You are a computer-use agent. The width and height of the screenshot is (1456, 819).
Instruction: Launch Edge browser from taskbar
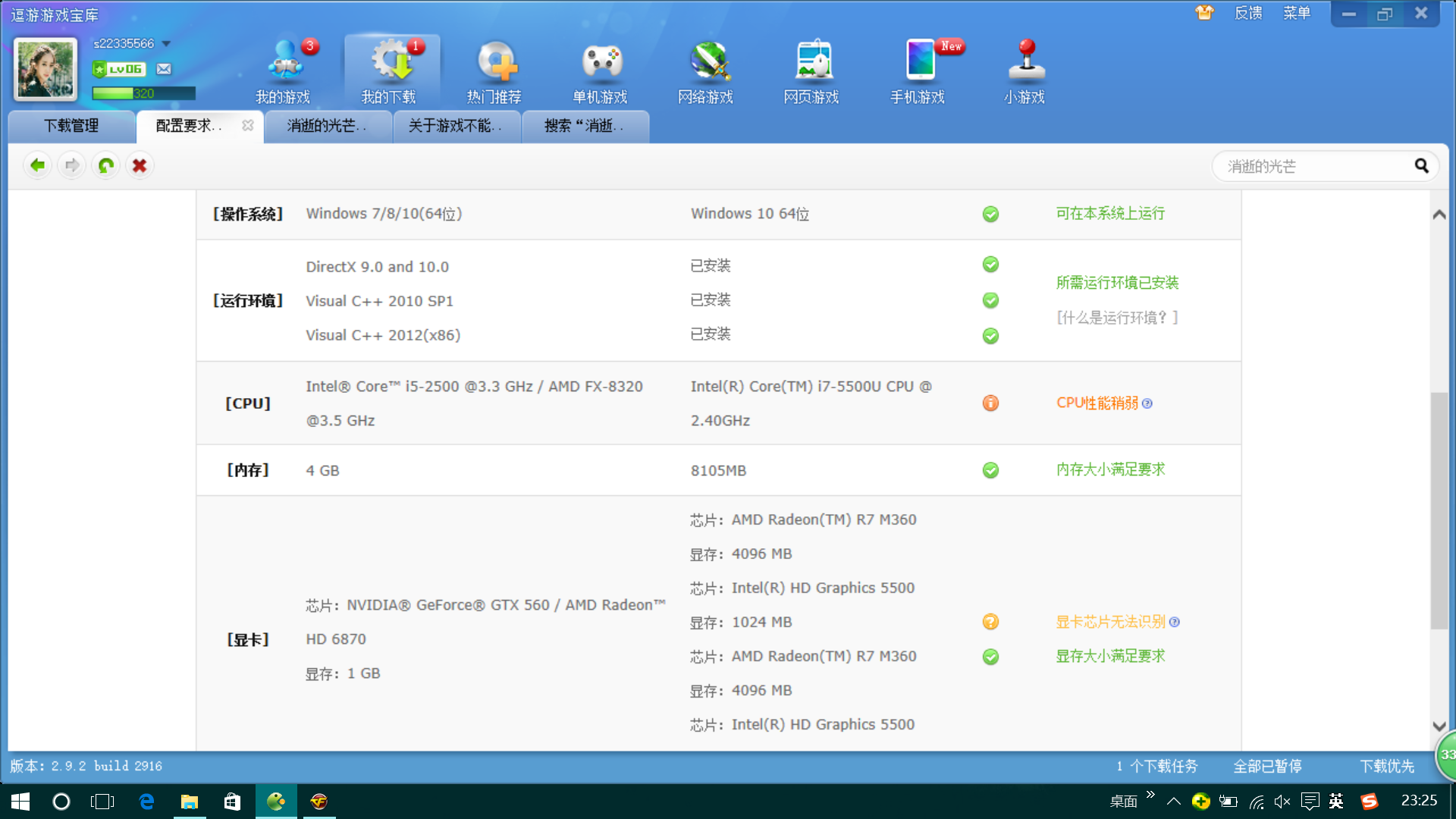pyautogui.click(x=146, y=802)
